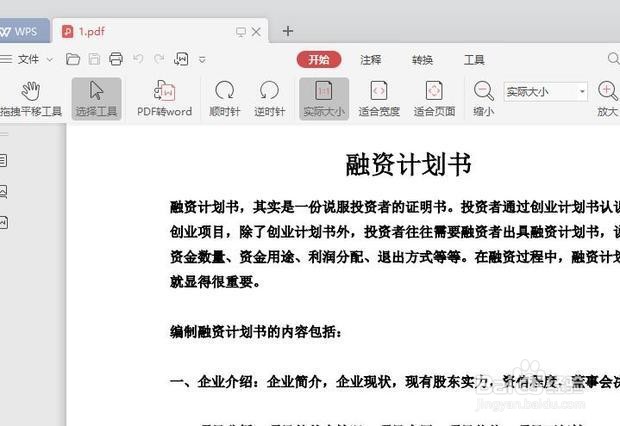Open a new tab with the plus button
Screen dimensions: 620x426
click(x=288, y=31)
